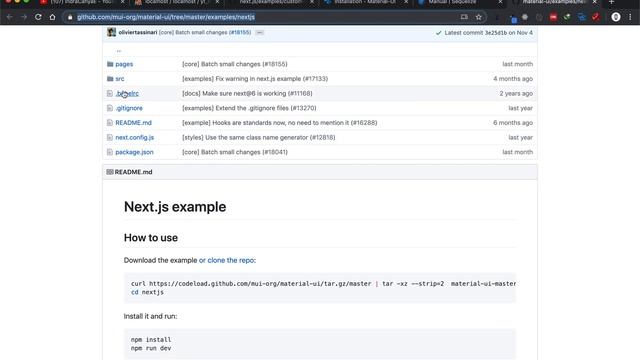Open the src folder

coord(120,79)
